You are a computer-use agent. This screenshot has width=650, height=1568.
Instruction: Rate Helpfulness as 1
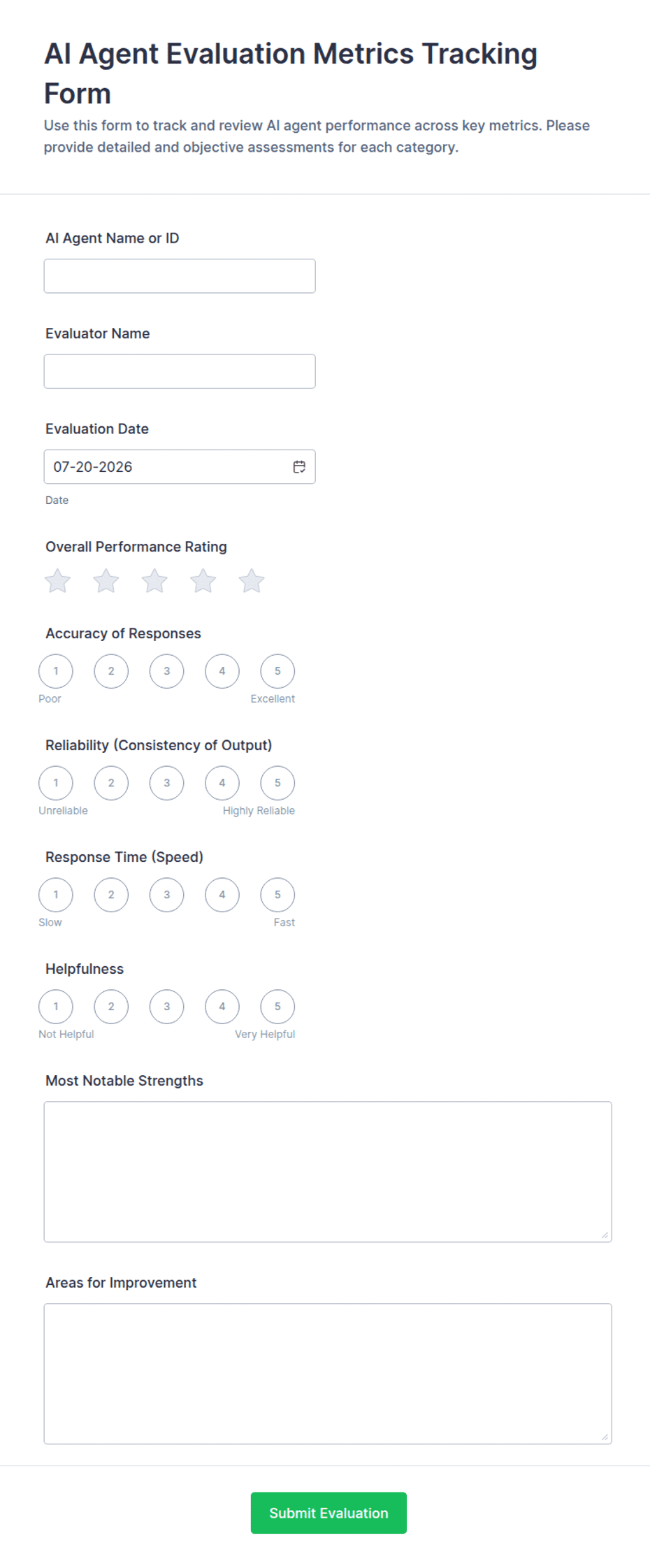click(56, 1007)
